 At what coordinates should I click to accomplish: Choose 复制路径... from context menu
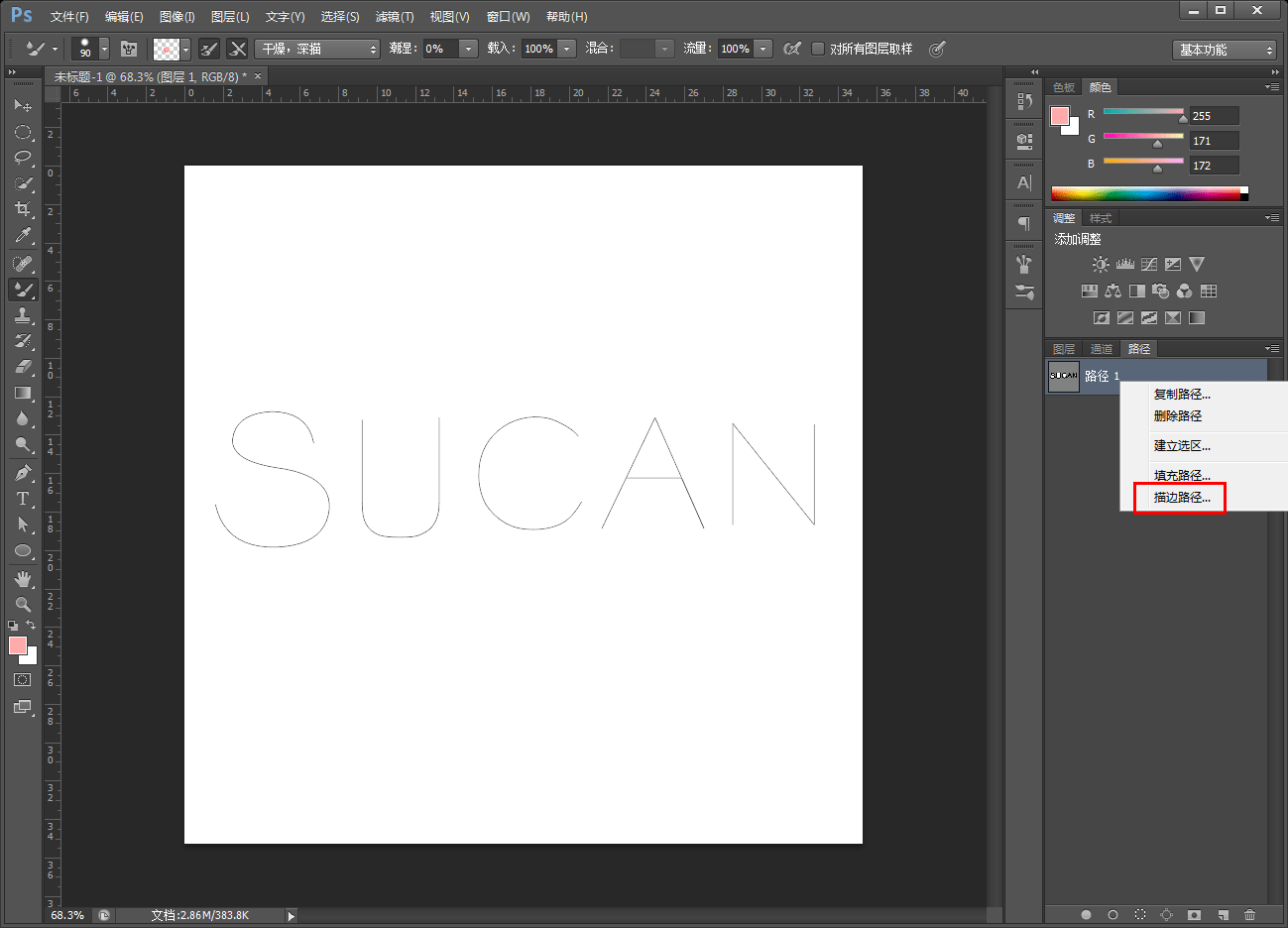pos(1182,395)
